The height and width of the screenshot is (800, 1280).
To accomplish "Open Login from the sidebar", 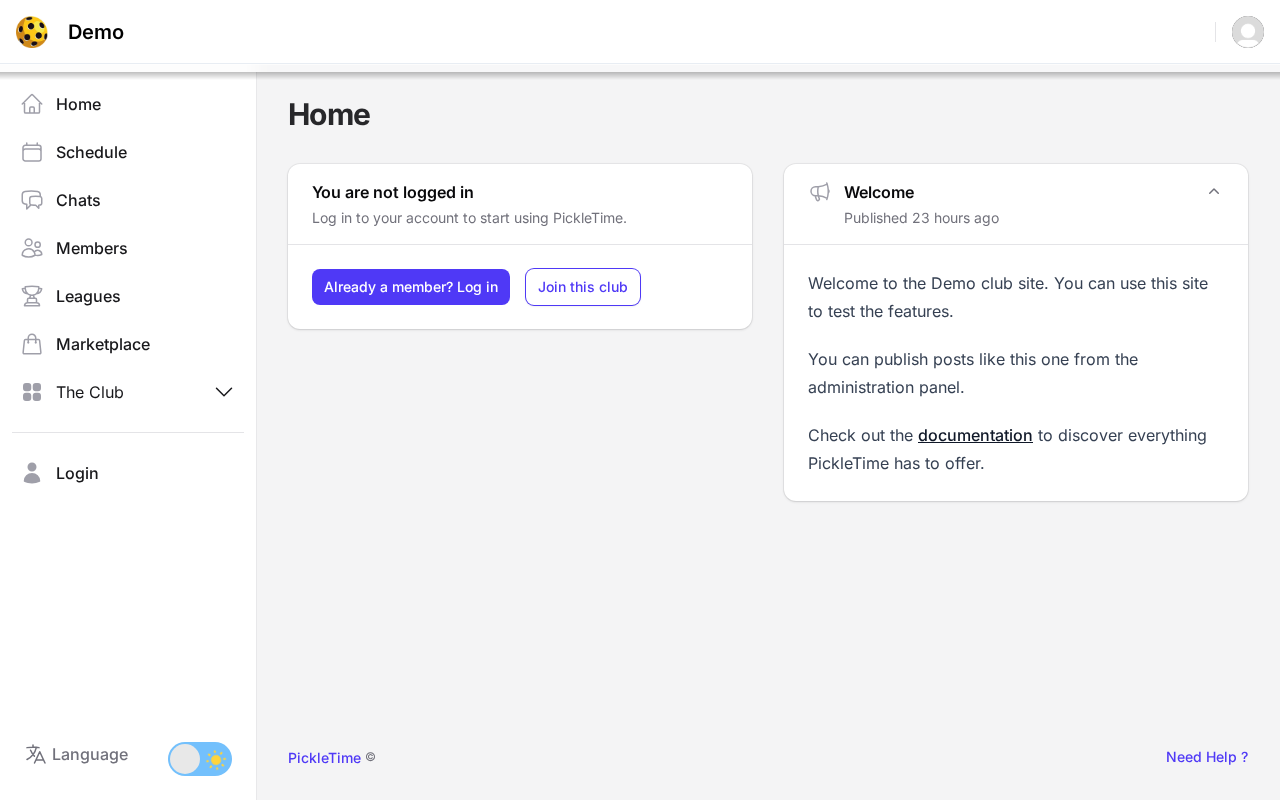I will pos(77,473).
